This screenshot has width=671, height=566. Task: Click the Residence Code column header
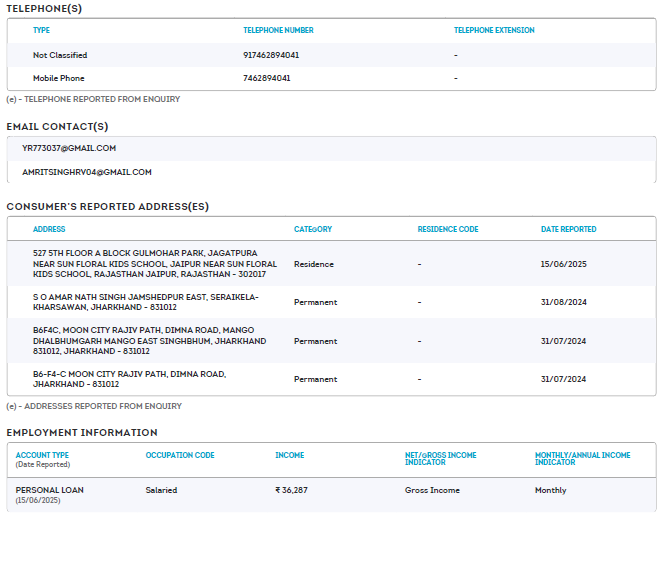[448, 229]
